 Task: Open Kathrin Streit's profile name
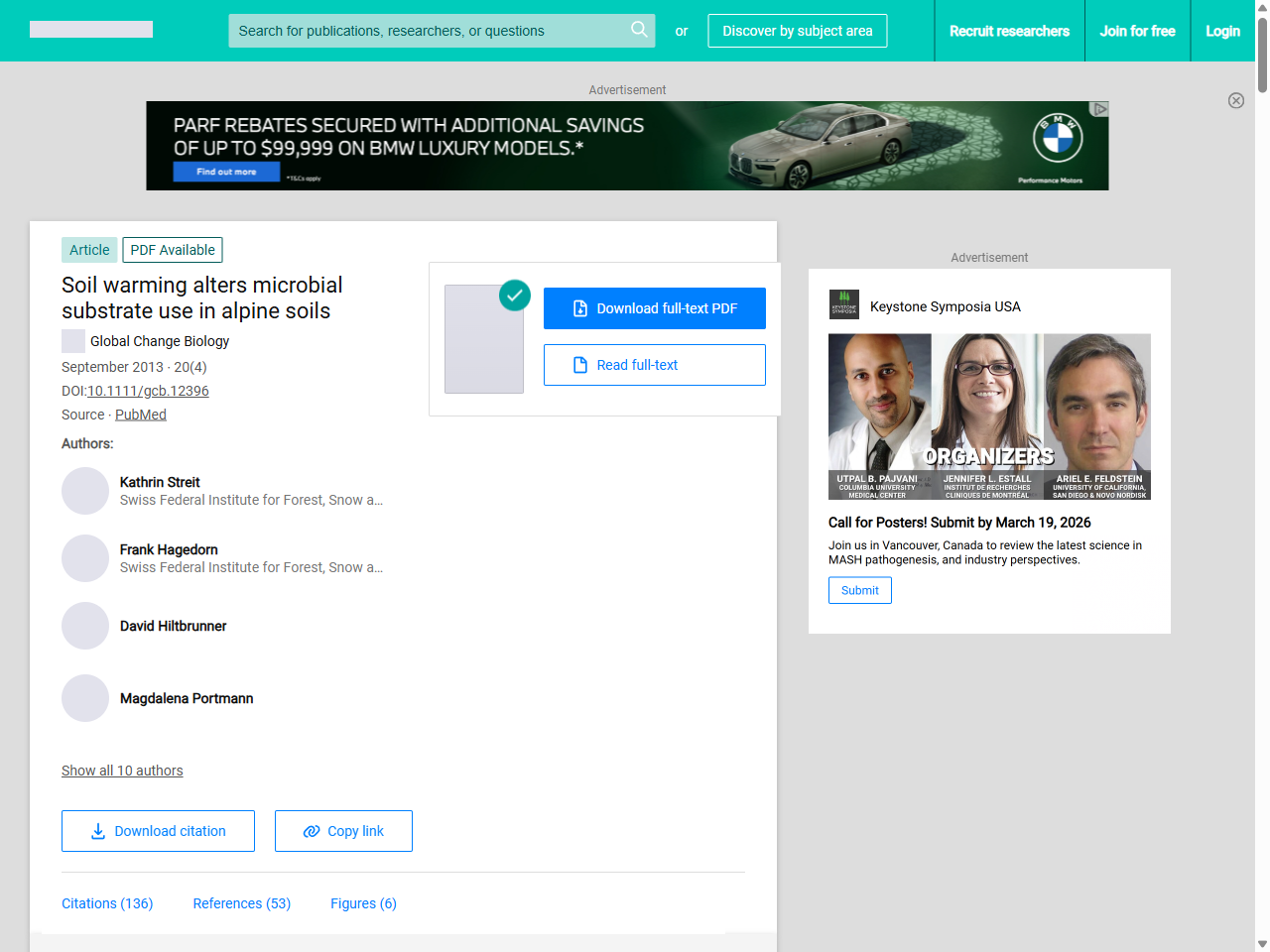coord(160,482)
